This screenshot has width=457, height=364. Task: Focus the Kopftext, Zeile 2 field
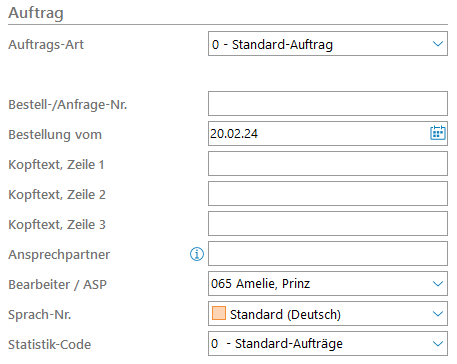pos(328,194)
